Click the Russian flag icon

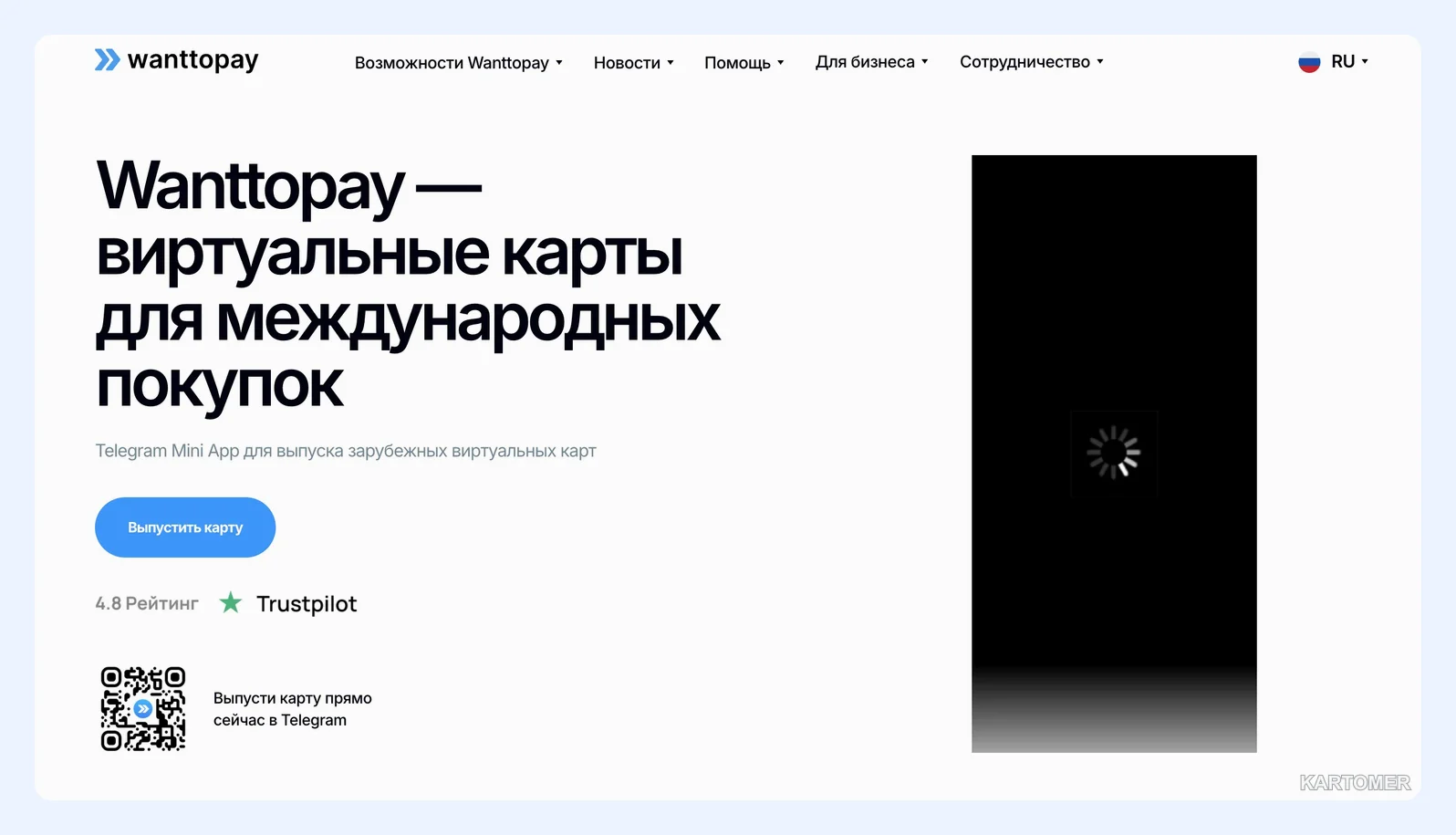1309,62
